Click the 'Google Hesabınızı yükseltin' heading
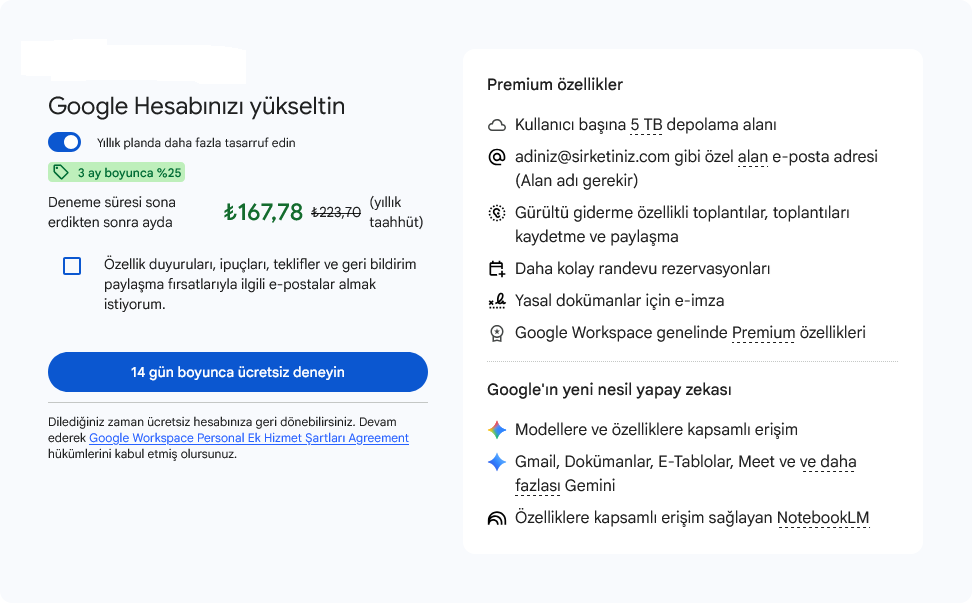Screen dimensions: 972x603 coord(197,106)
